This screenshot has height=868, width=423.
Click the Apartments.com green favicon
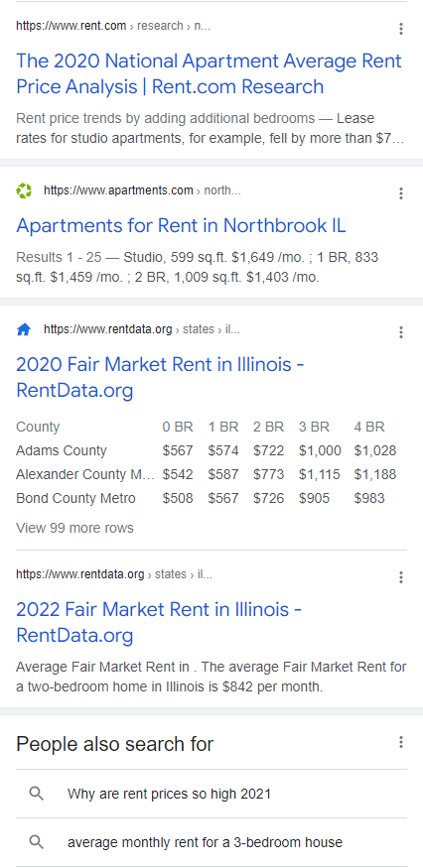(x=24, y=191)
